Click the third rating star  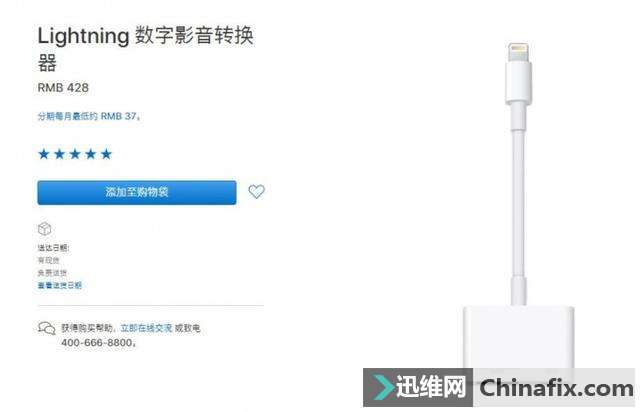point(75,154)
